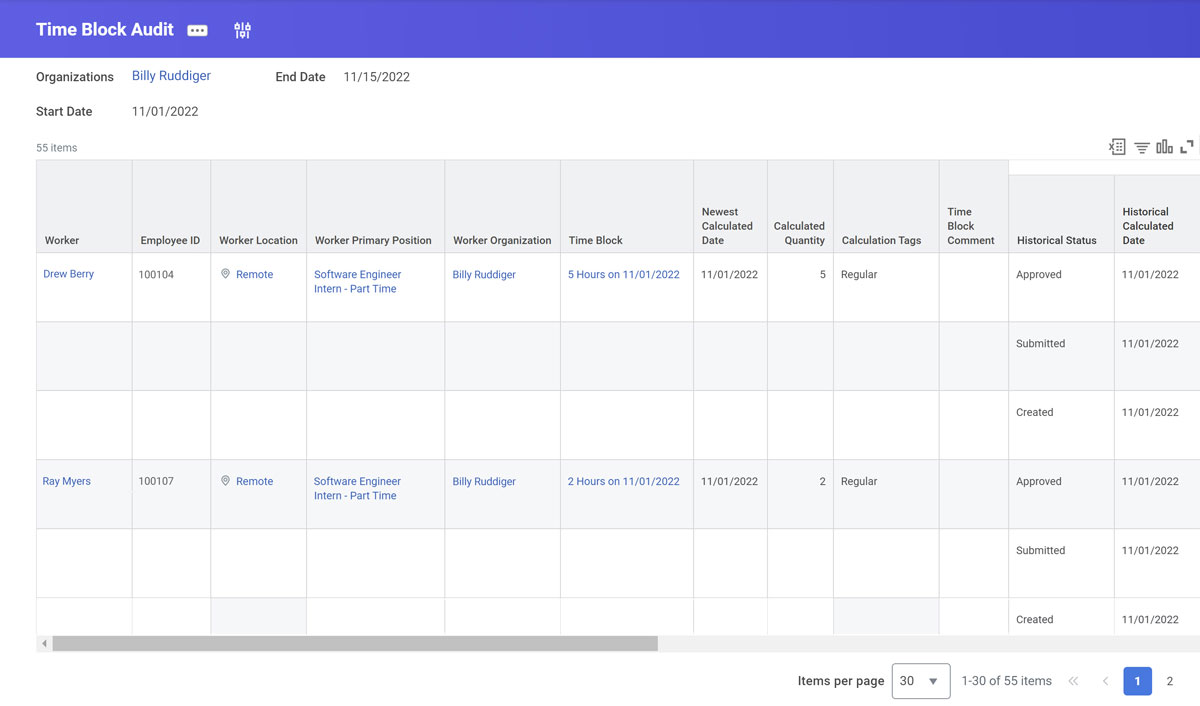Image resolution: width=1200 pixels, height=706 pixels.
Task: Select Employee ID 100107 cell
Action: coord(171,494)
